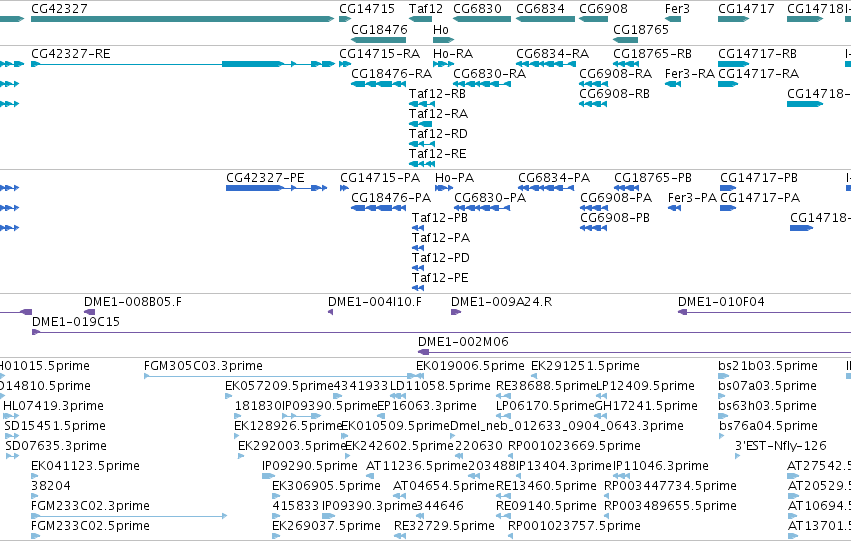Image resolution: width=851 pixels, height=541 pixels.
Task: Click EST FGM305C03.3prime
Action: click(203, 366)
